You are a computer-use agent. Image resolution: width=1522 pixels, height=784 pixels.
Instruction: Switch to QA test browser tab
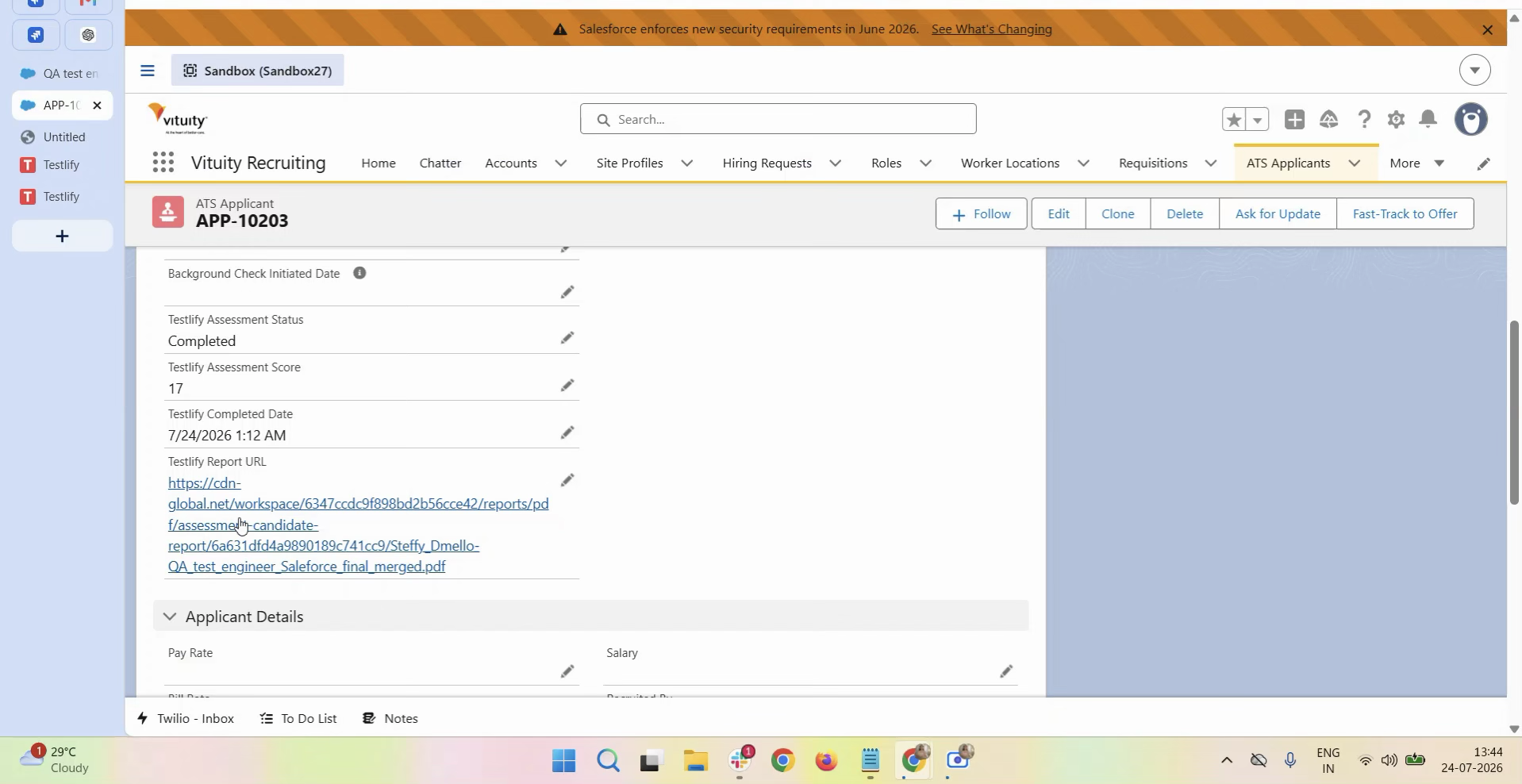[x=63, y=74]
